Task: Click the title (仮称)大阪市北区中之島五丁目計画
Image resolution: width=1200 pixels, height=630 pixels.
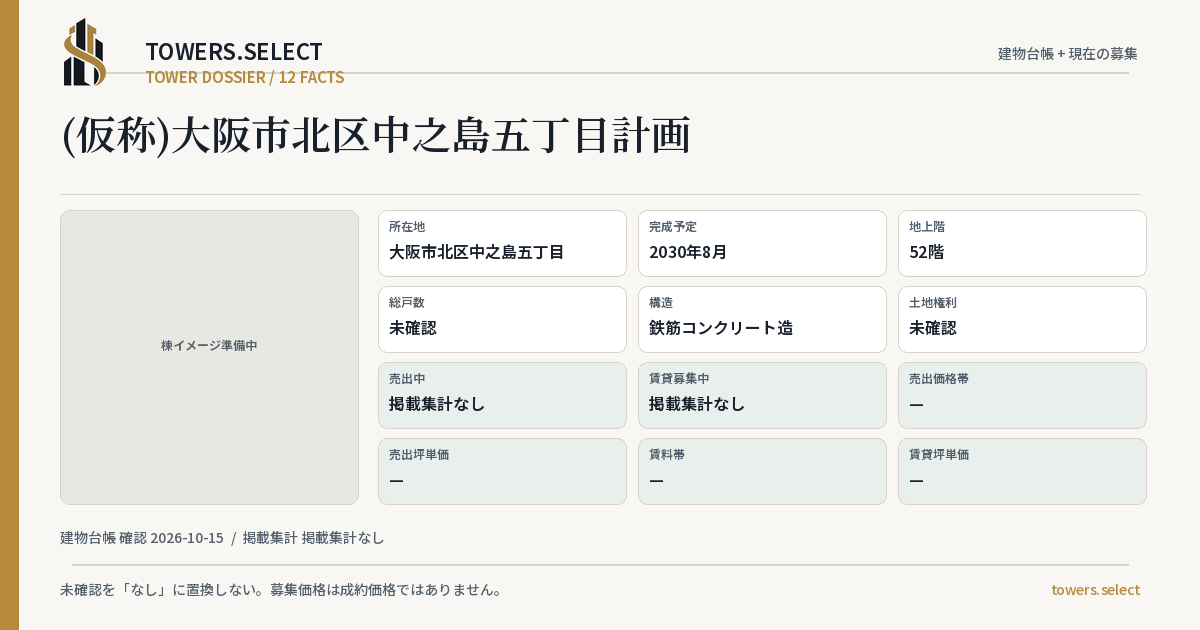Action: (376, 136)
